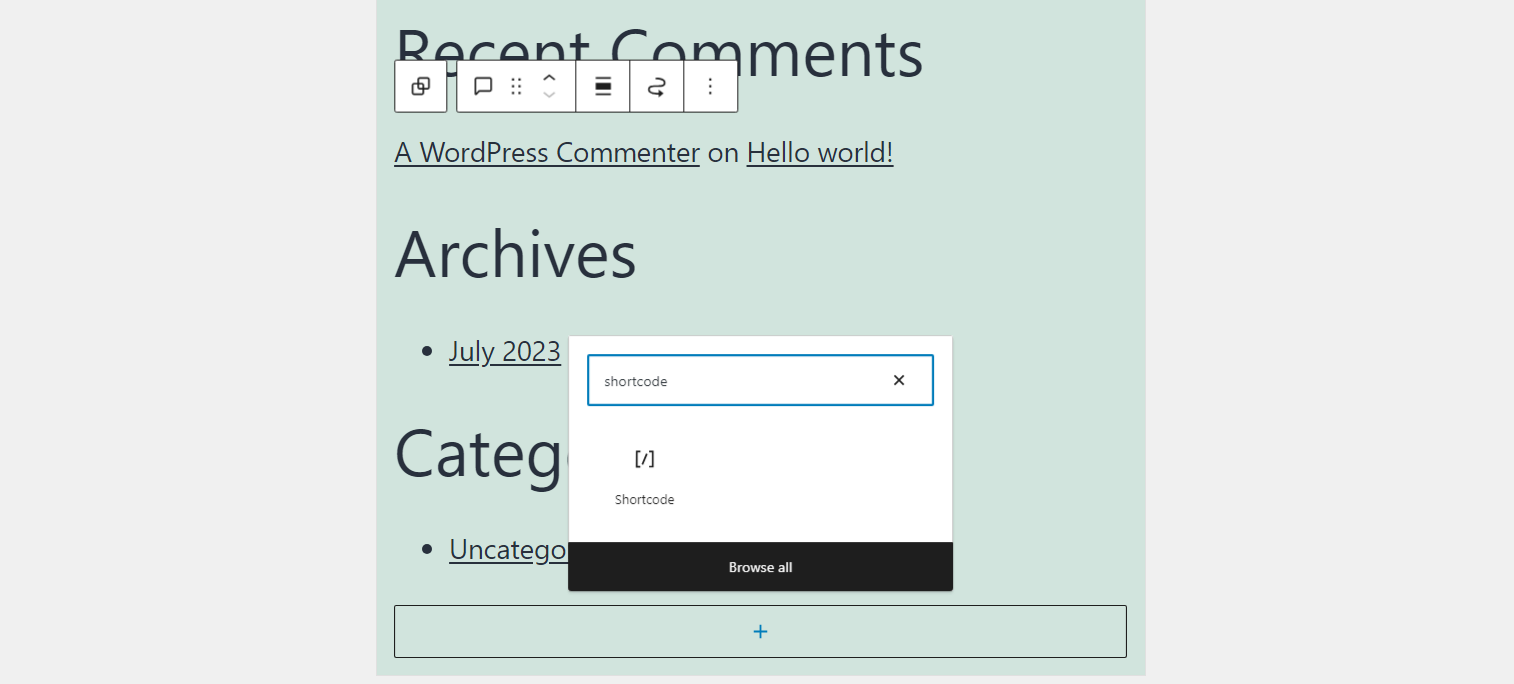Open the July 2023 archive link

[x=505, y=351]
